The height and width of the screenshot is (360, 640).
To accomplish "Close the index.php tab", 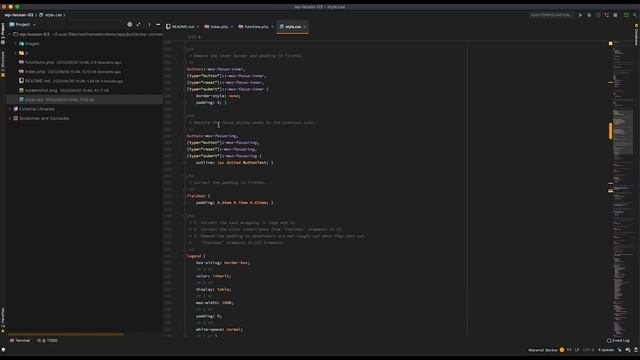I will point(232,27).
